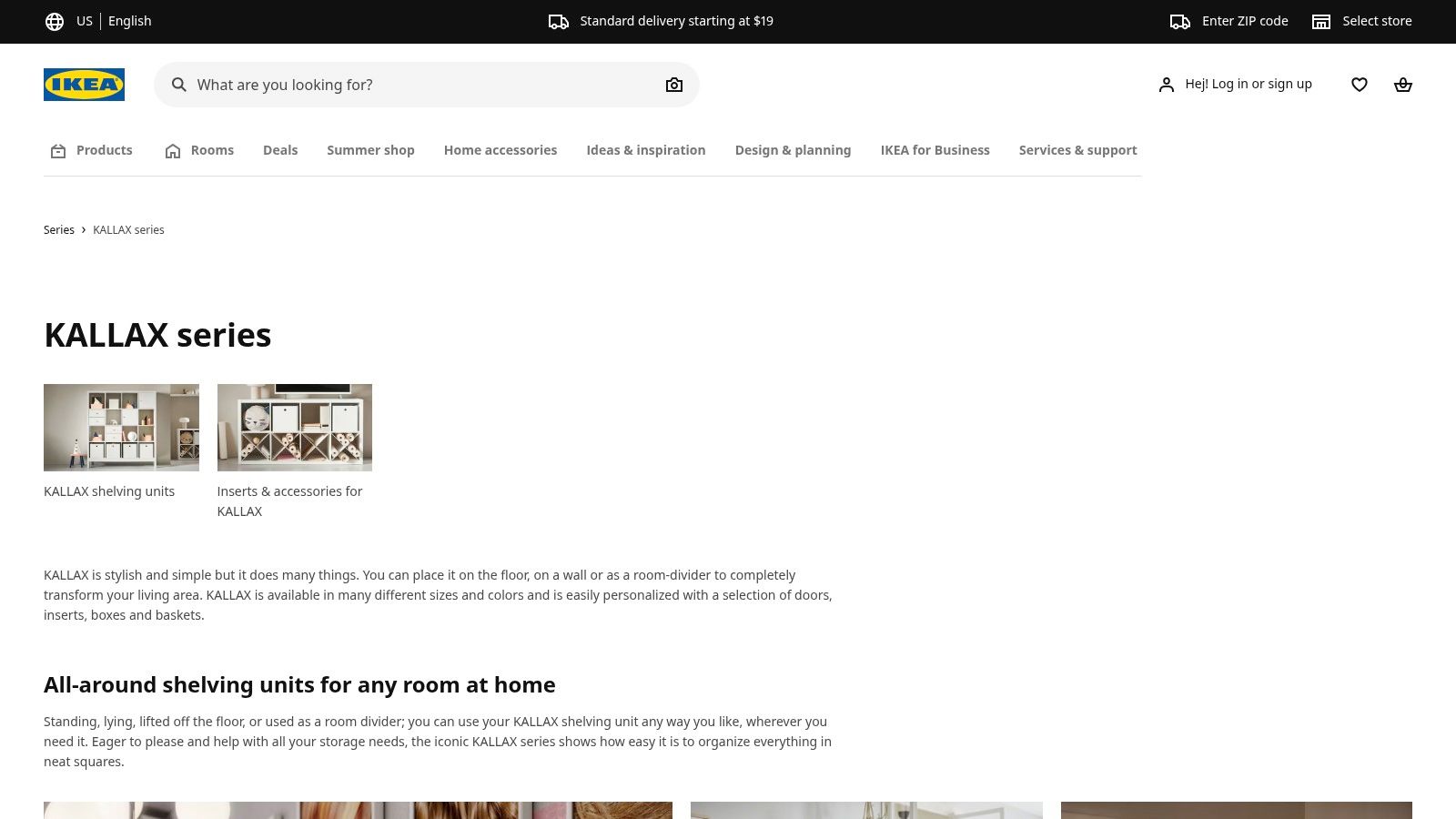Click truck icon in delivery banner
Viewport: 1456px width, 819px height.
pyautogui.click(x=559, y=21)
